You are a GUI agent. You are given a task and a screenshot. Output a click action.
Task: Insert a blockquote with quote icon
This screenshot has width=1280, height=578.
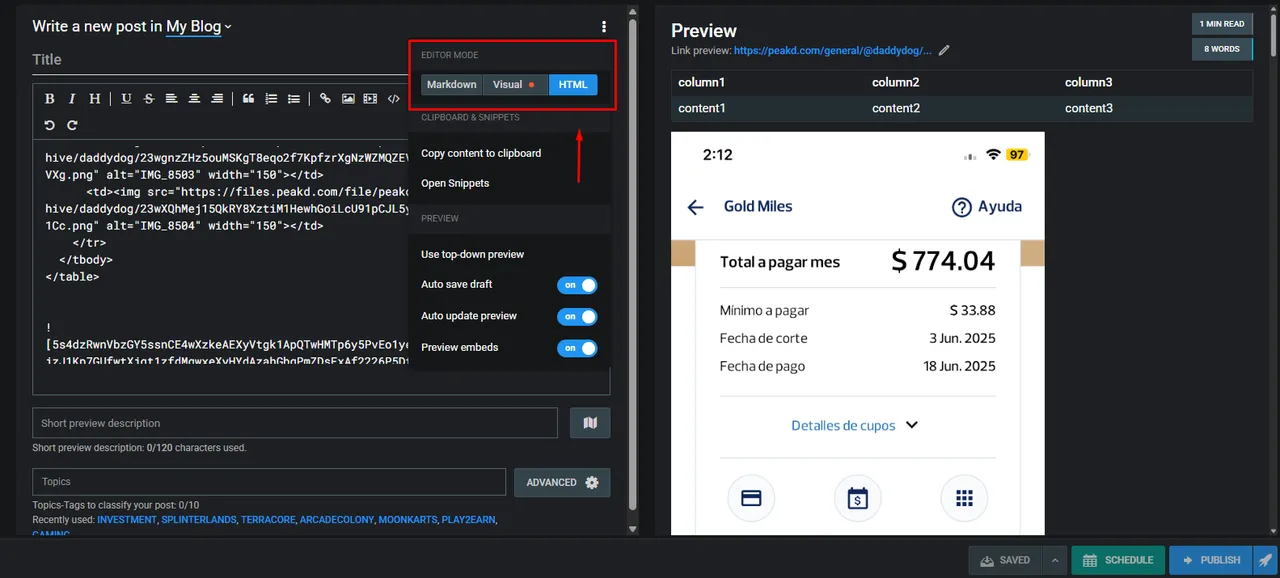point(248,99)
